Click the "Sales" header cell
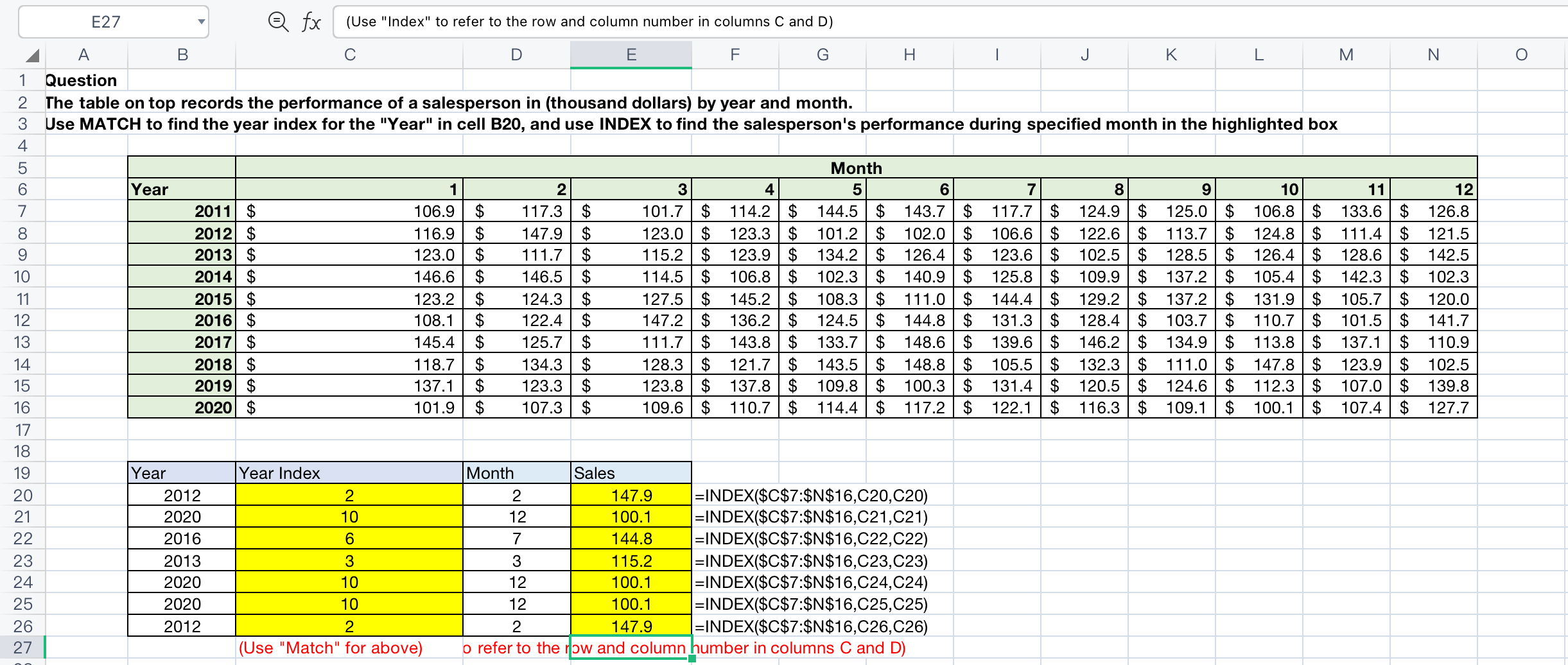Image resolution: width=1568 pixels, height=665 pixels. pyautogui.click(x=631, y=473)
